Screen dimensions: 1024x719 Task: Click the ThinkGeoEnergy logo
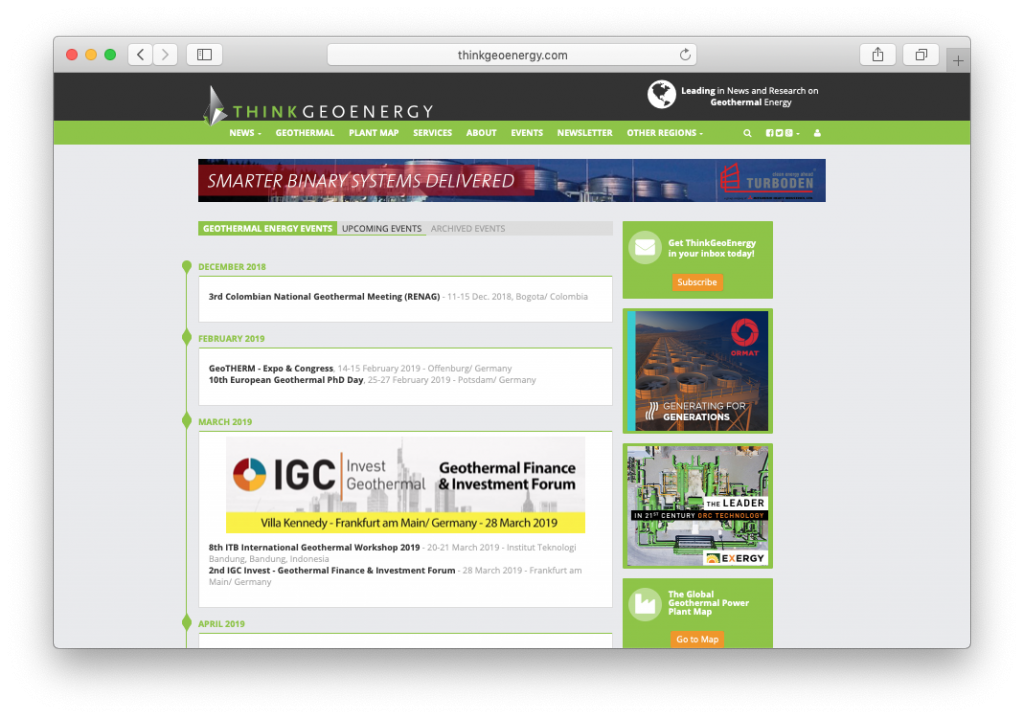[x=320, y=107]
